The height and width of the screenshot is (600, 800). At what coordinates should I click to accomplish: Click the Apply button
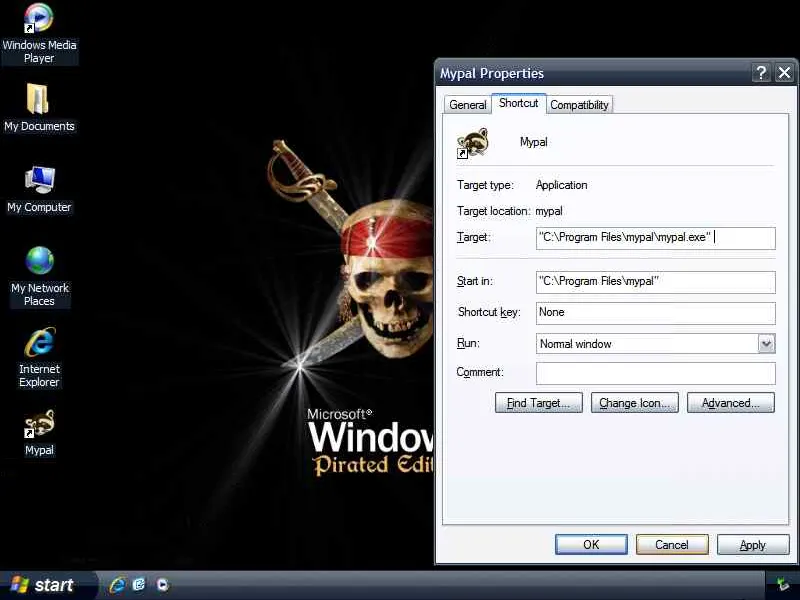coord(753,544)
